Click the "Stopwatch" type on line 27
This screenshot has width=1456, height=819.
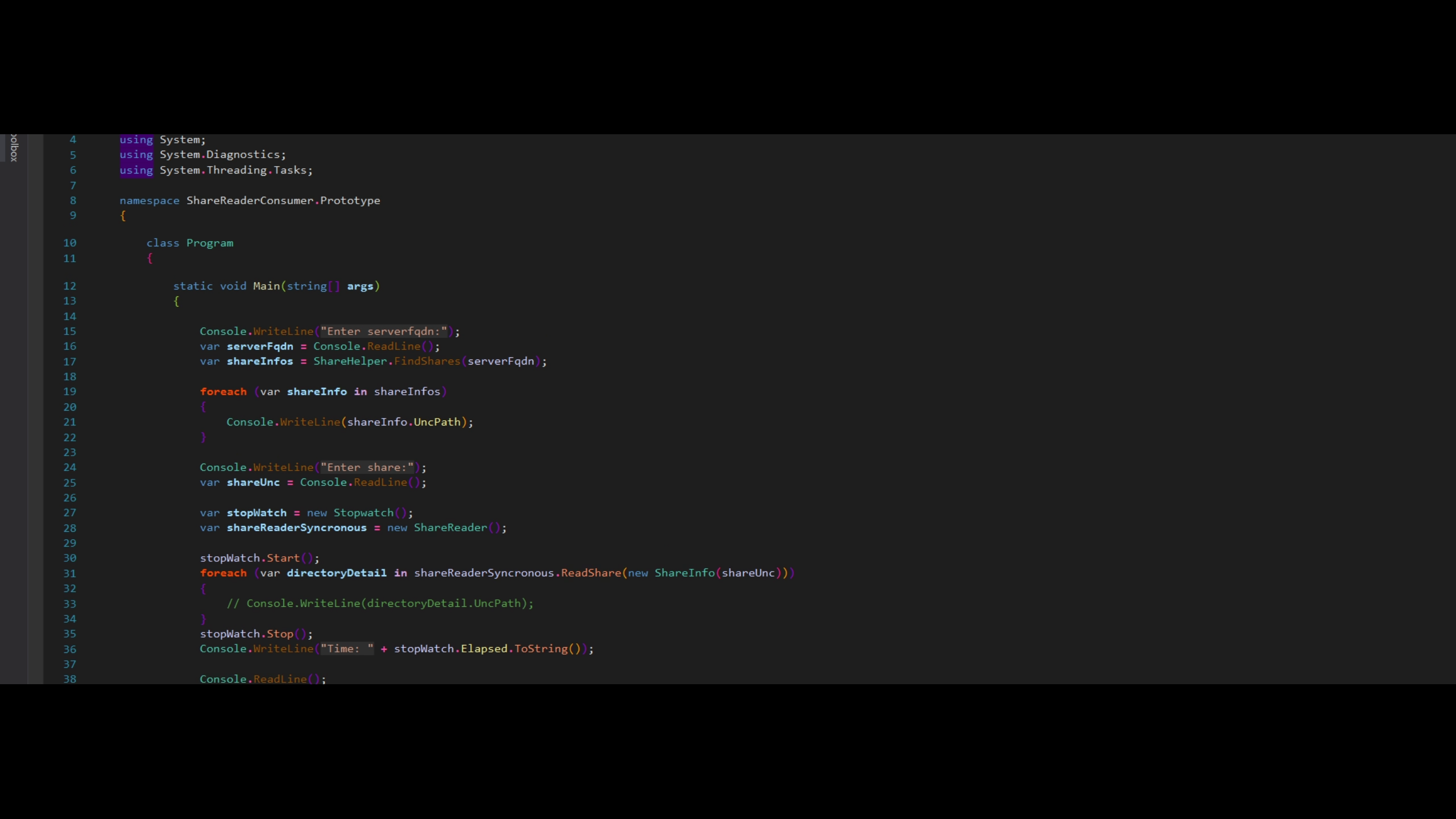click(x=363, y=513)
